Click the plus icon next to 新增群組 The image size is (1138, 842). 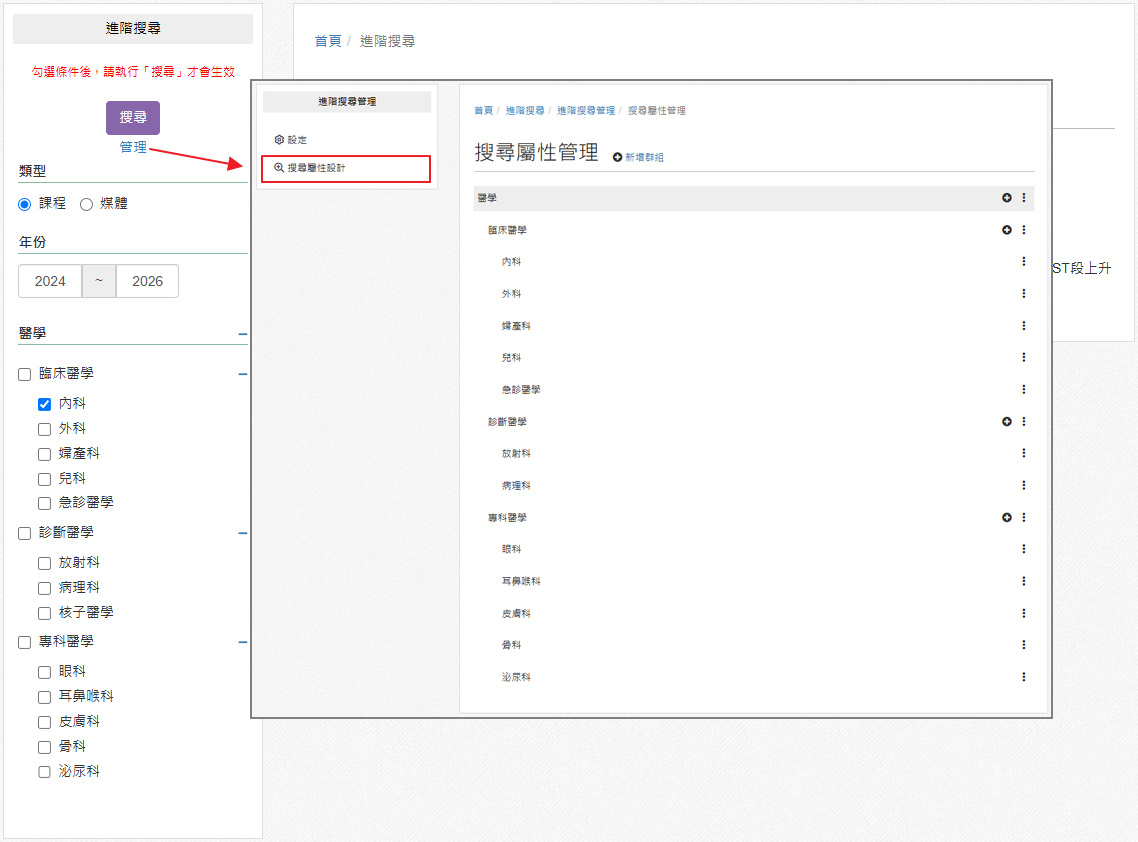coord(618,157)
